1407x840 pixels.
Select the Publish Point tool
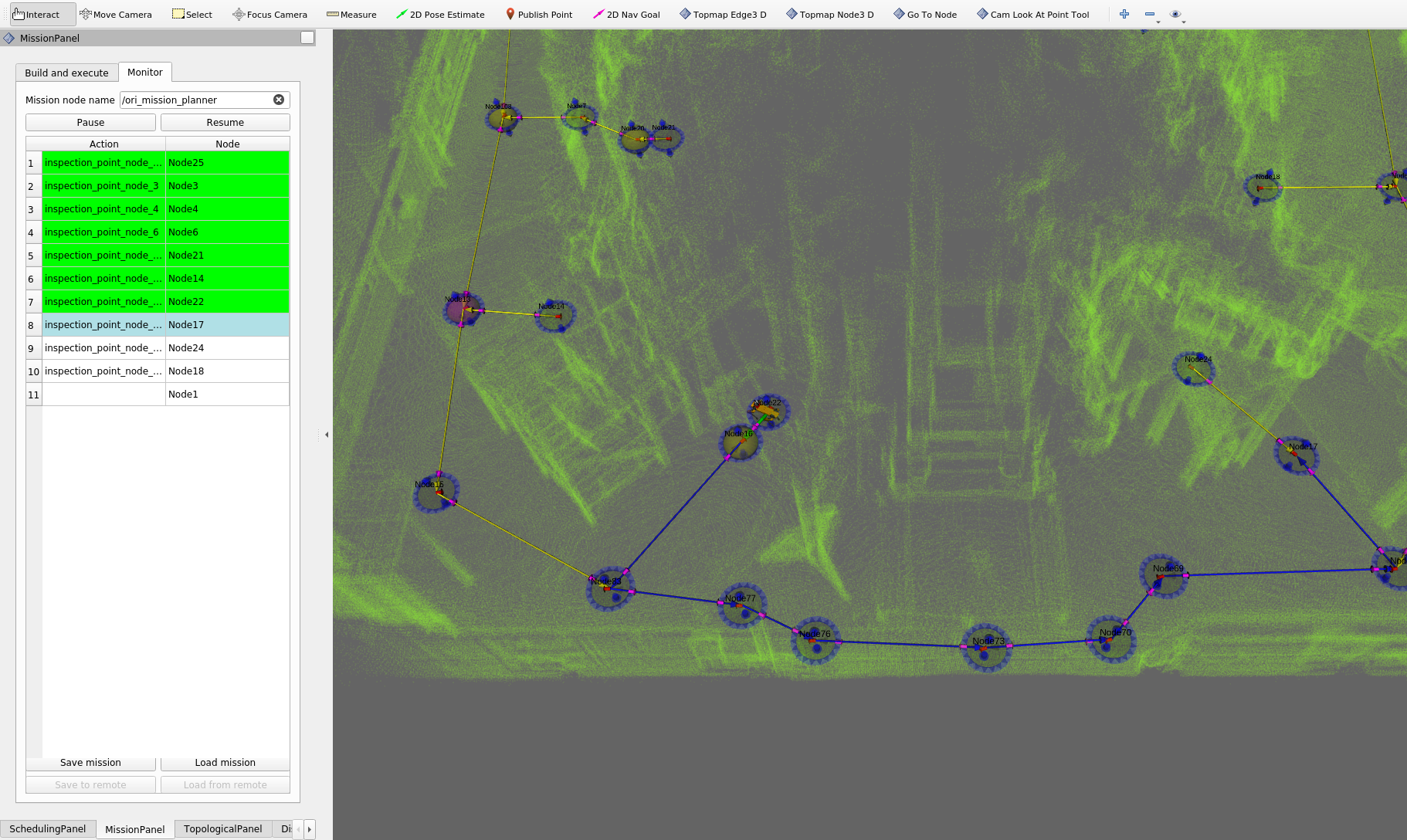click(x=539, y=14)
